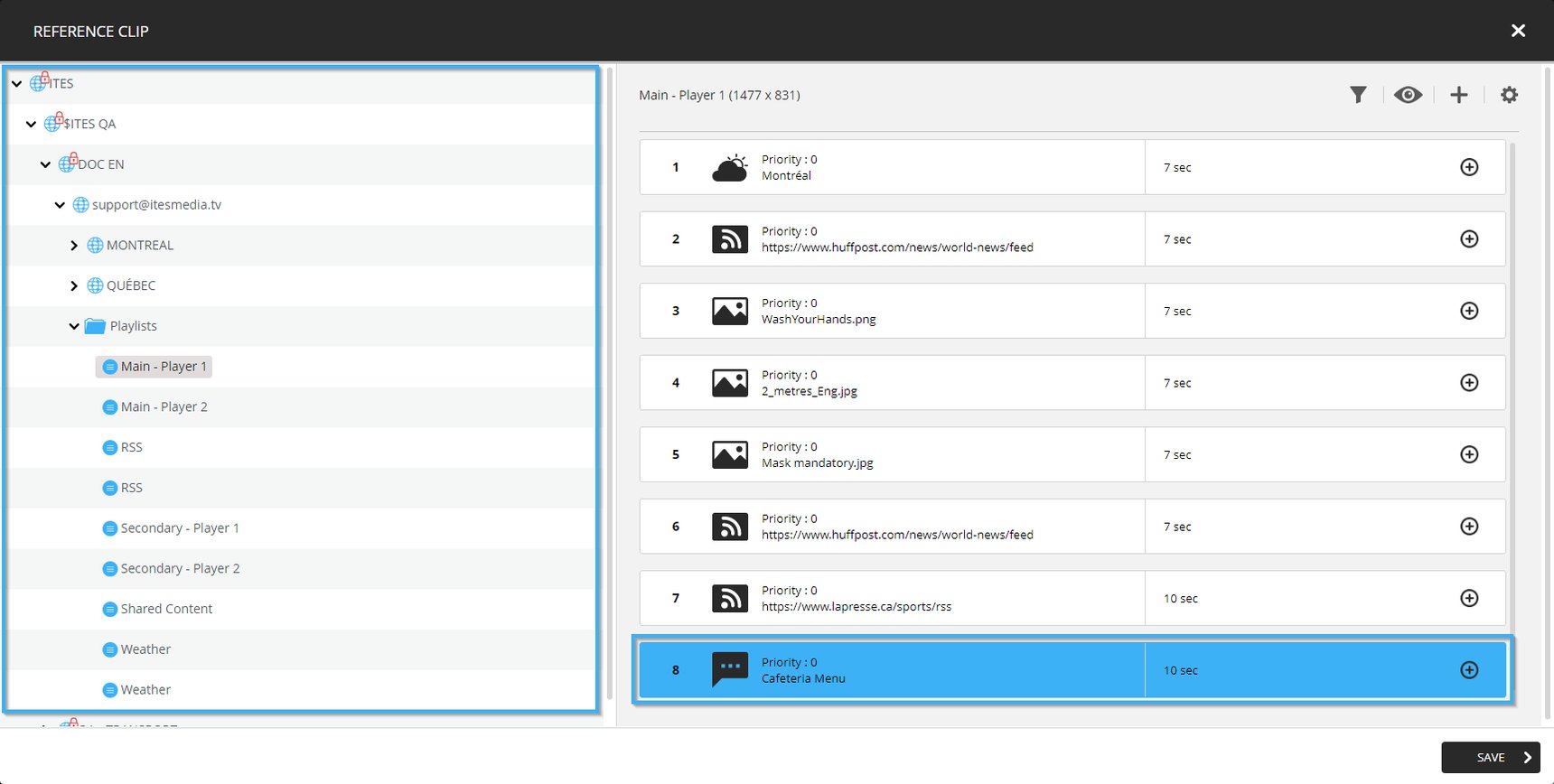Add the 2_metres_Eng.jpg clip with its plus circle
1554x784 pixels.
click(x=1469, y=383)
